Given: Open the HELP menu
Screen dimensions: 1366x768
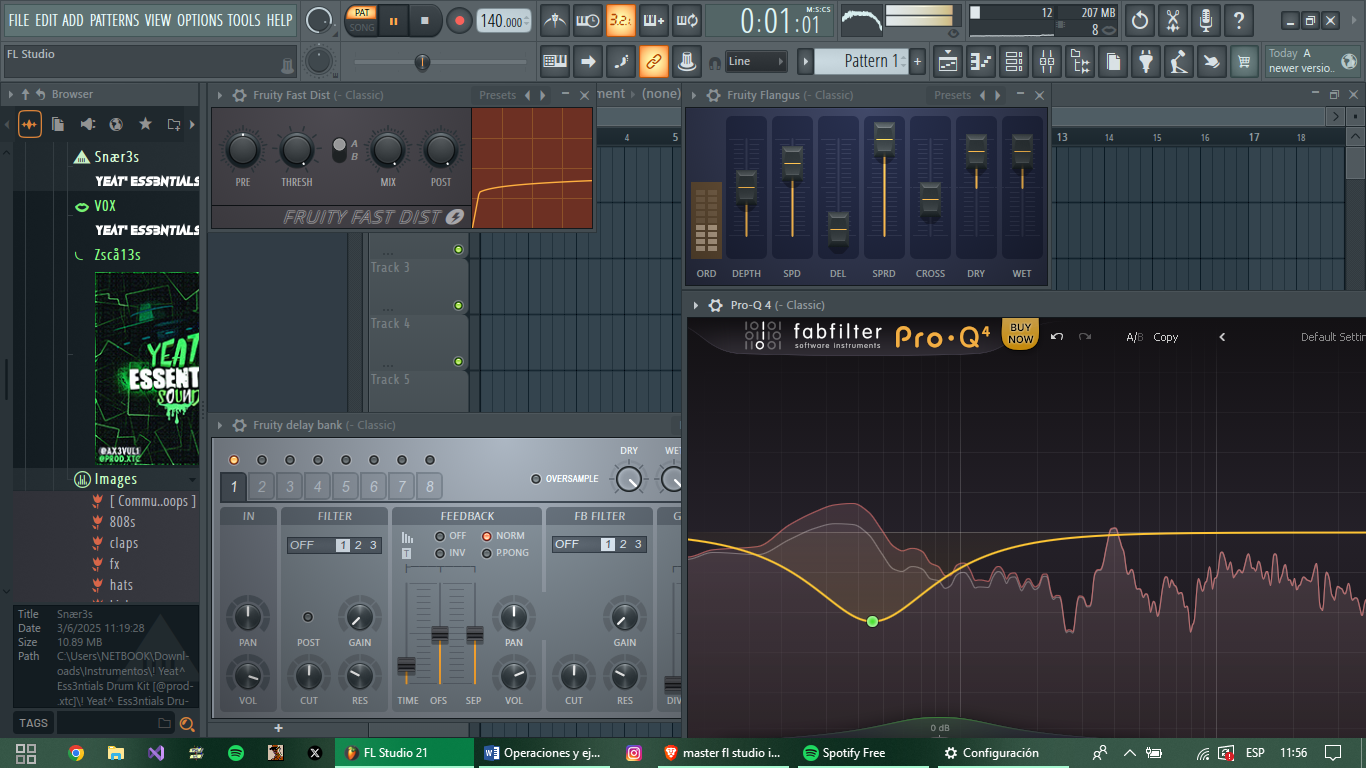Looking at the screenshot, I should tap(280, 20).
